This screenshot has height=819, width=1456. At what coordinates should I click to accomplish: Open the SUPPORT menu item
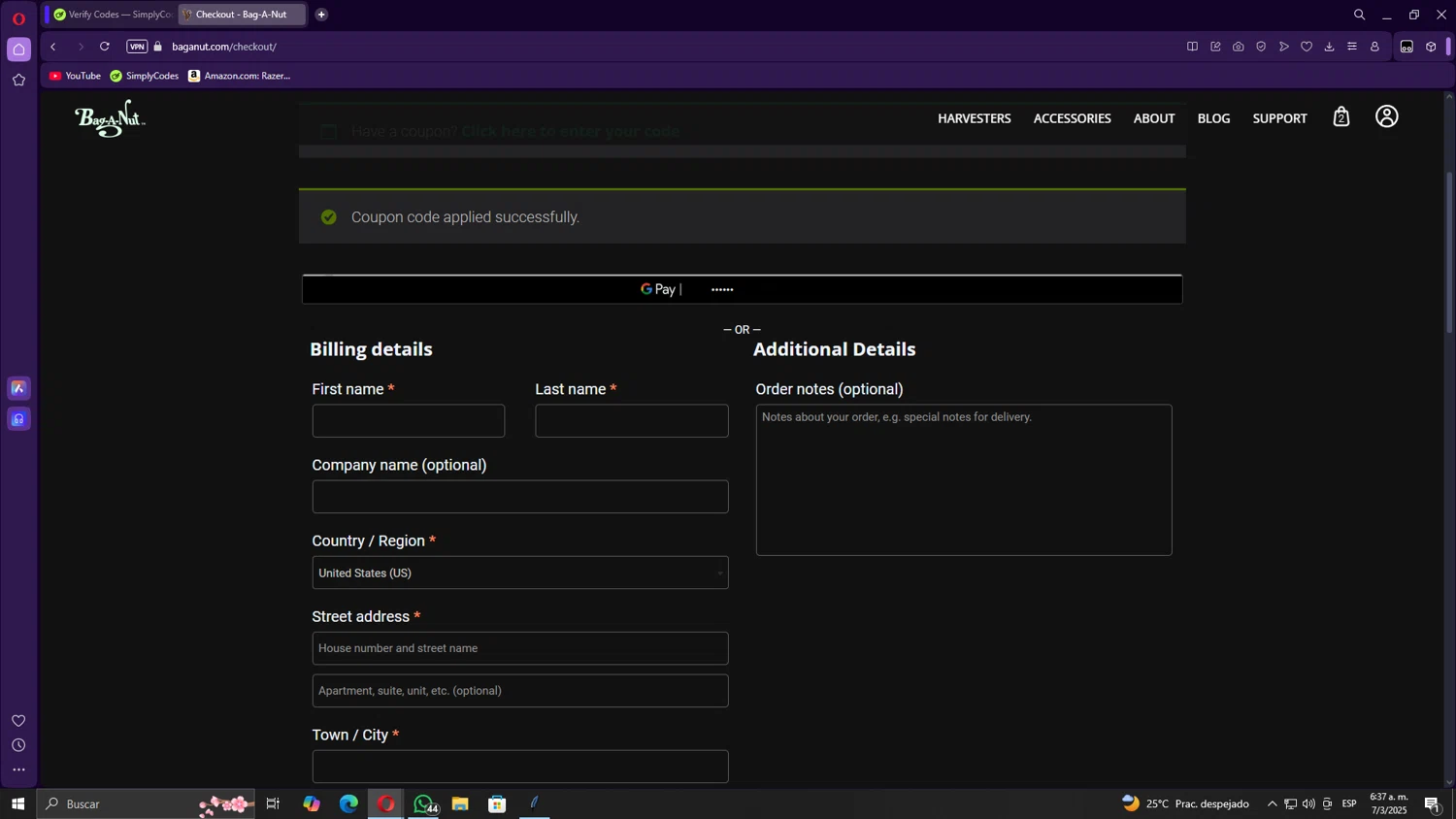pyautogui.click(x=1279, y=118)
